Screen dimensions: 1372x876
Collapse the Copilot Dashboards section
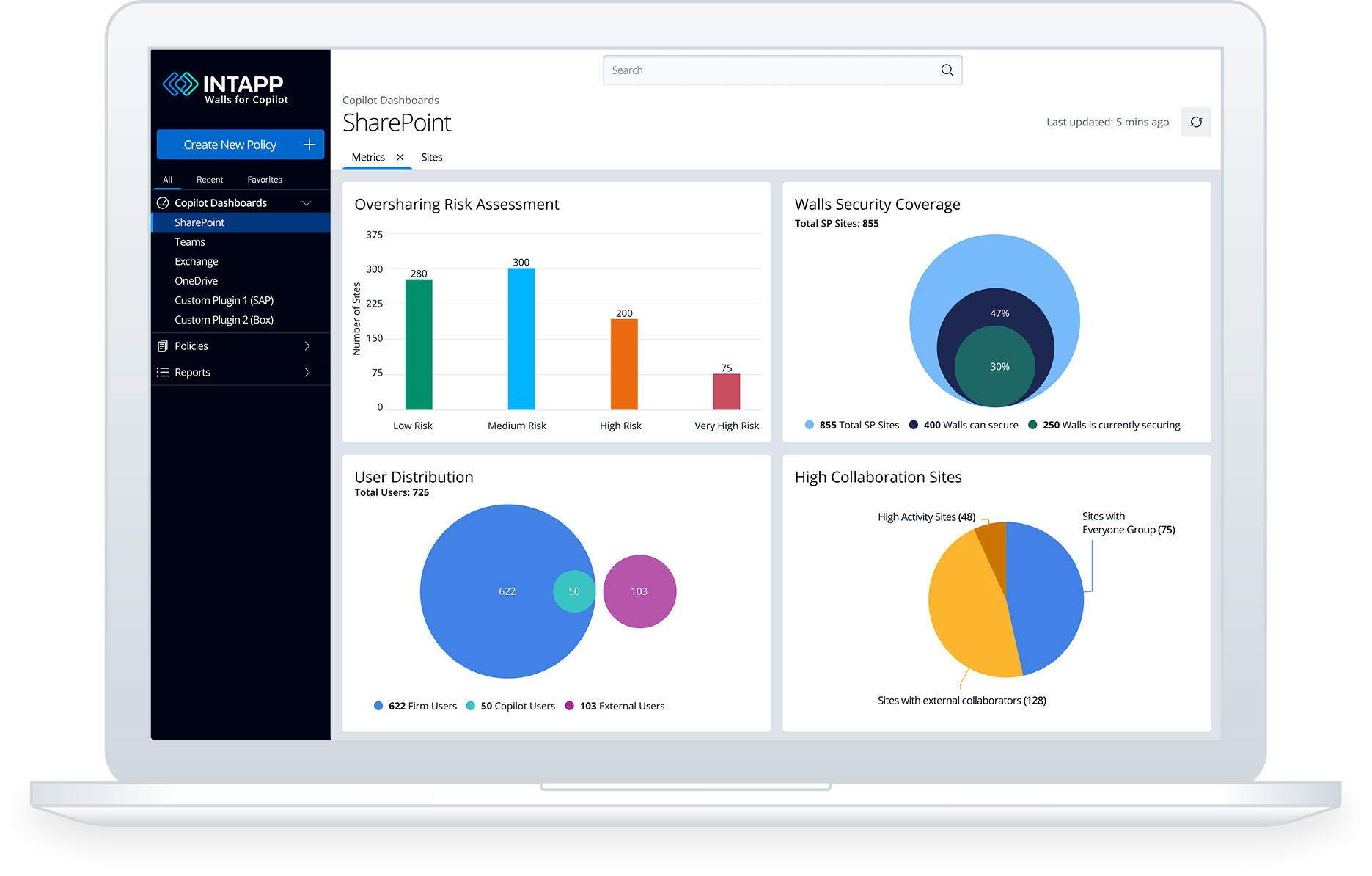[307, 202]
